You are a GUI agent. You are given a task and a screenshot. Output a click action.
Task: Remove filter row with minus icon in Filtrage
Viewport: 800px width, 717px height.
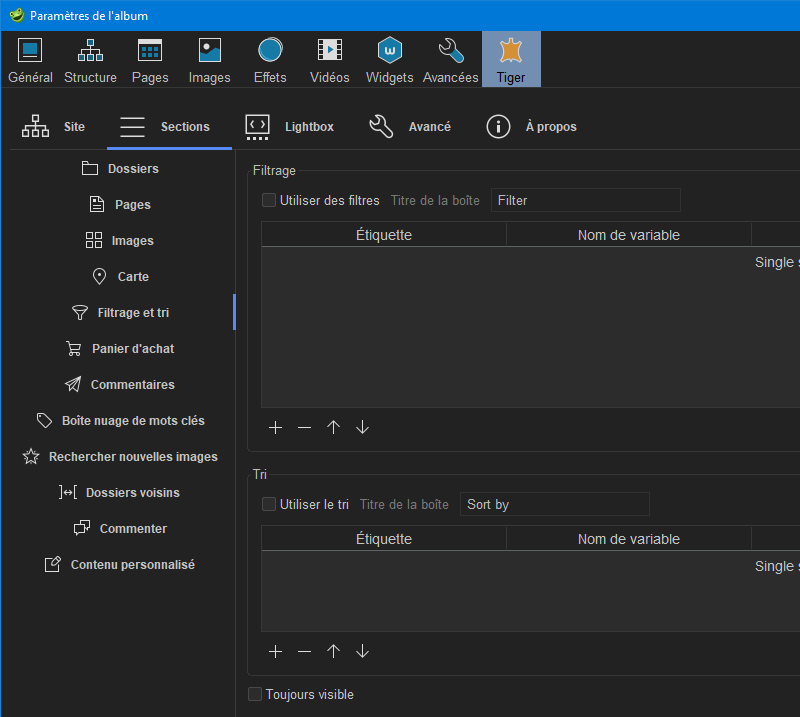click(305, 428)
